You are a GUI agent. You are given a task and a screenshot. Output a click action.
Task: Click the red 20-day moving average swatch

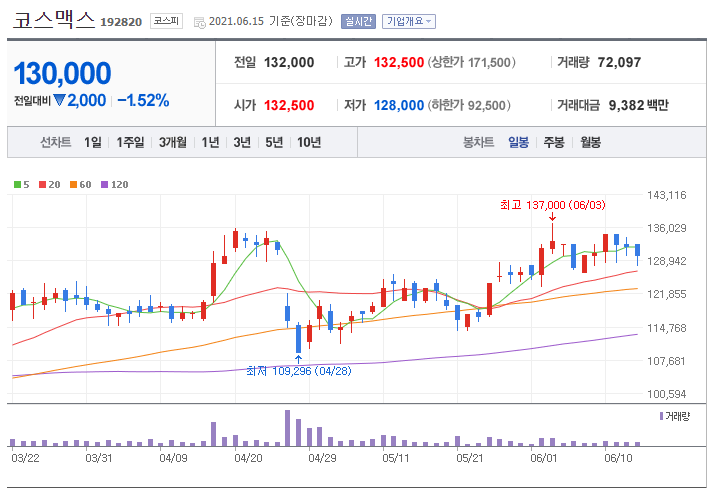(x=42, y=184)
